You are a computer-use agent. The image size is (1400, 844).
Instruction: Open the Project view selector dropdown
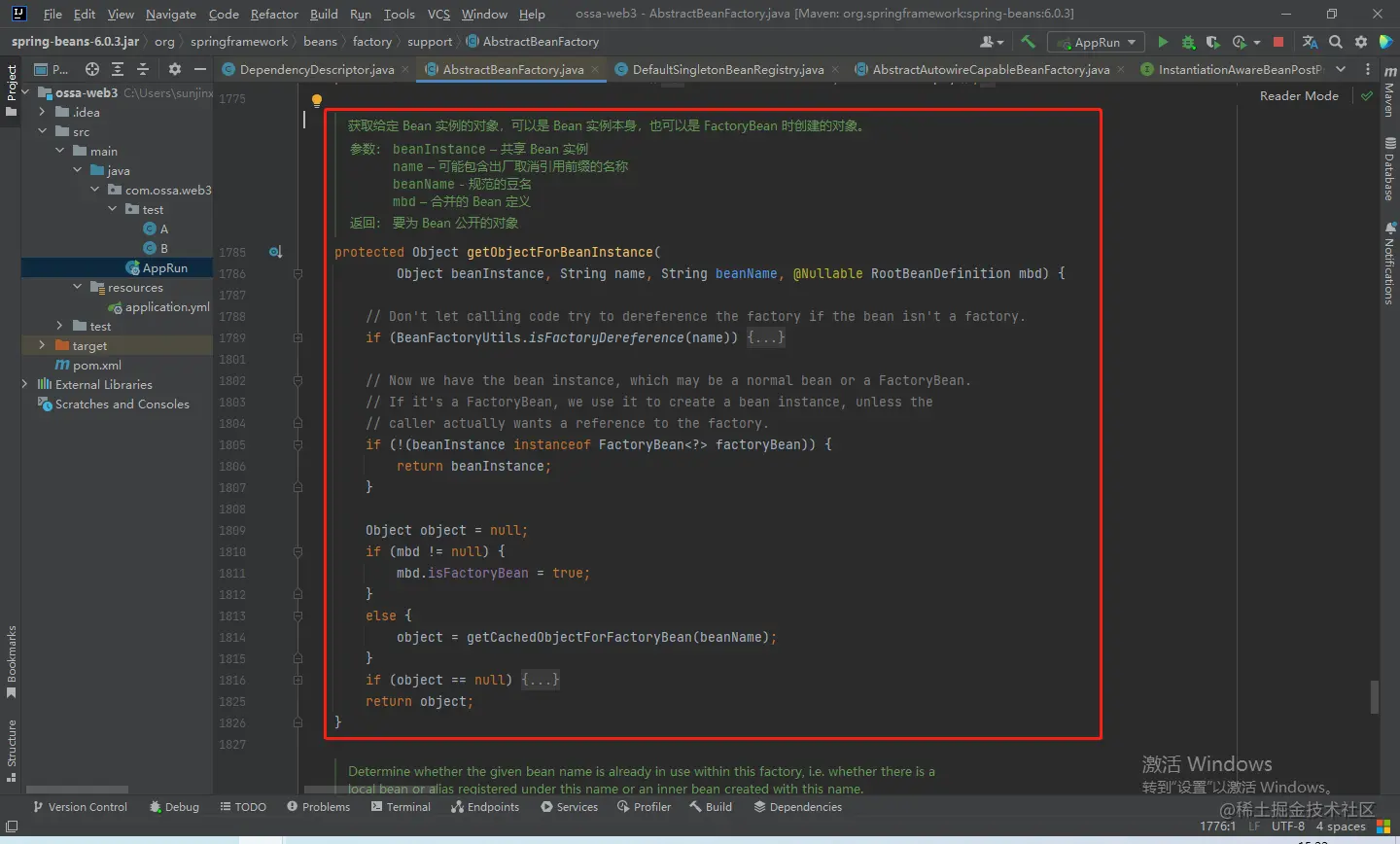tap(51, 69)
